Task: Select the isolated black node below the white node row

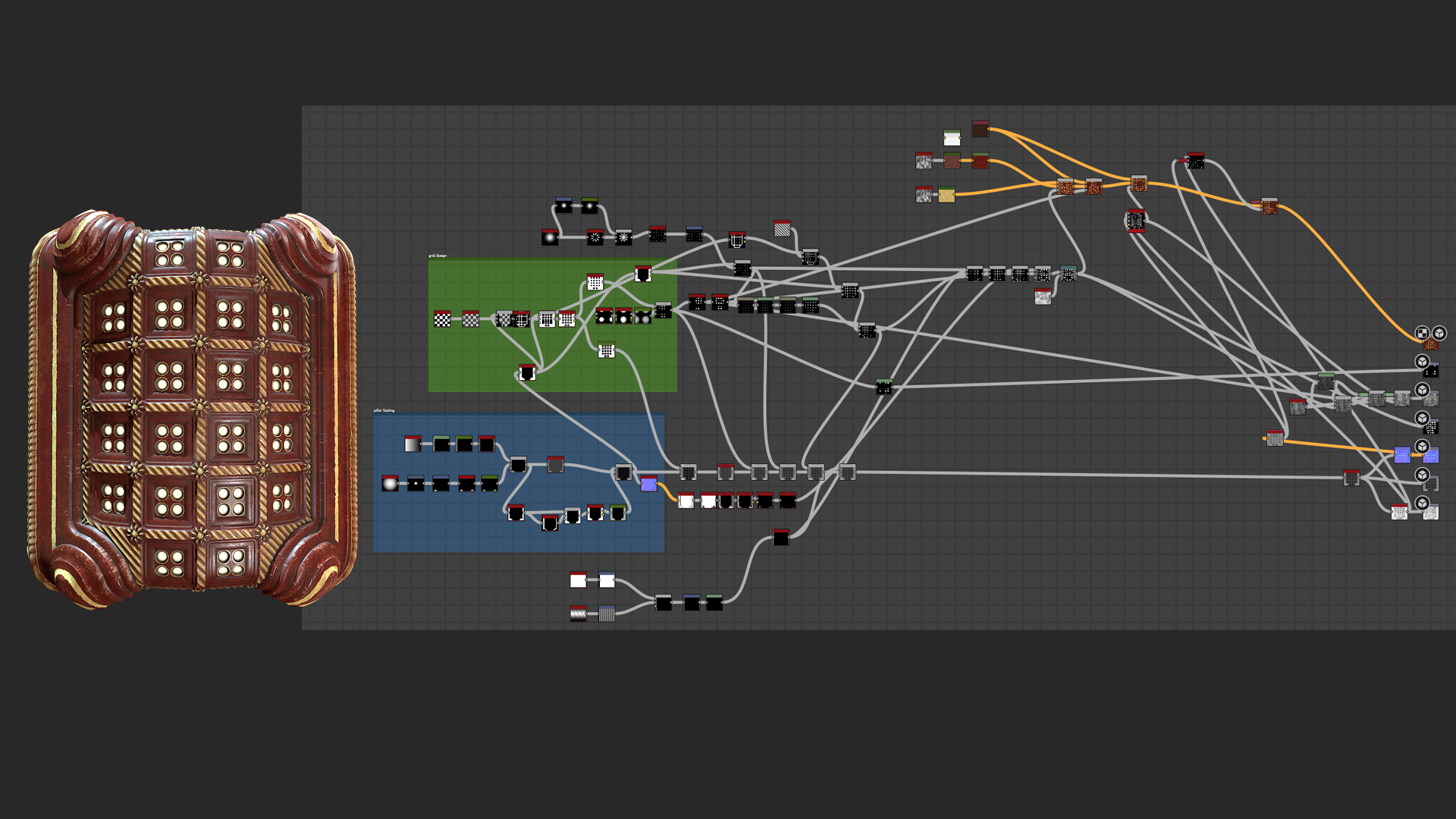Action: (x=780, y=538)
